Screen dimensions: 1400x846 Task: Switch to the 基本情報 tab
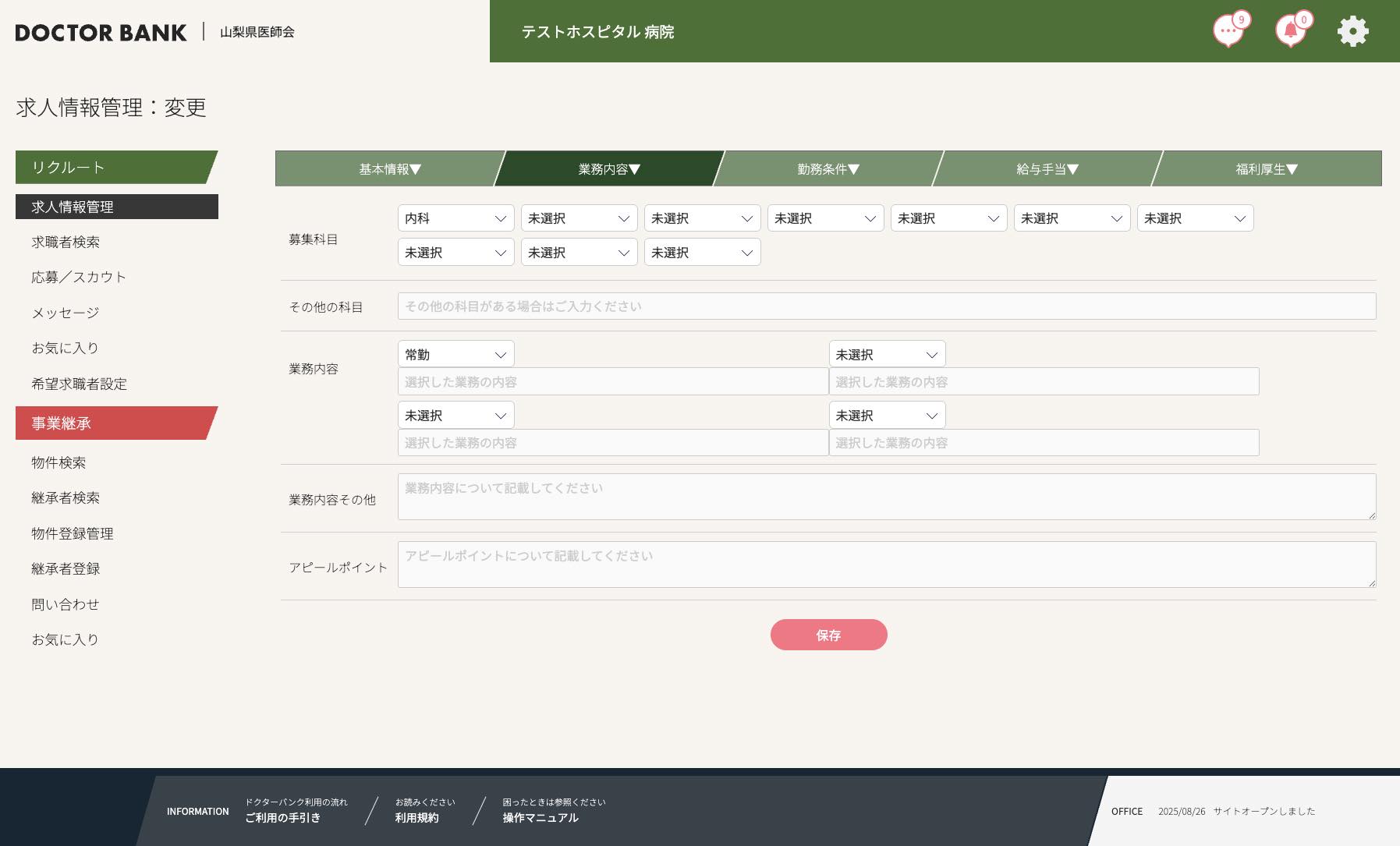pyautogui.click(x=389, y=169)
